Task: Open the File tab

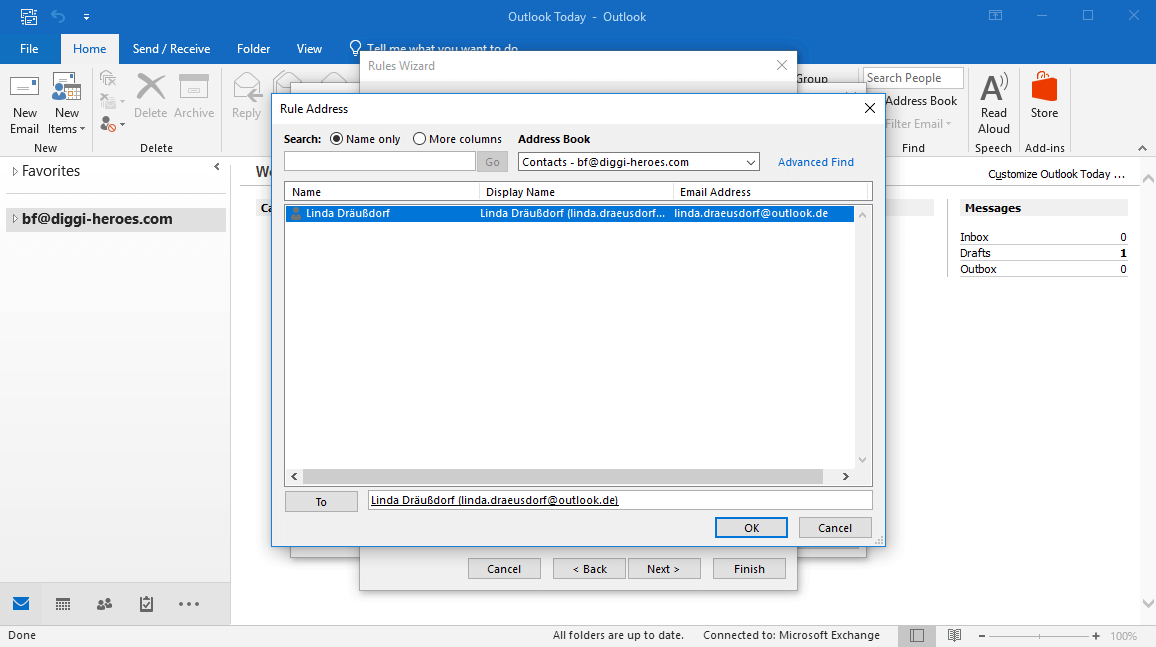Action: [x=29, y=49]
